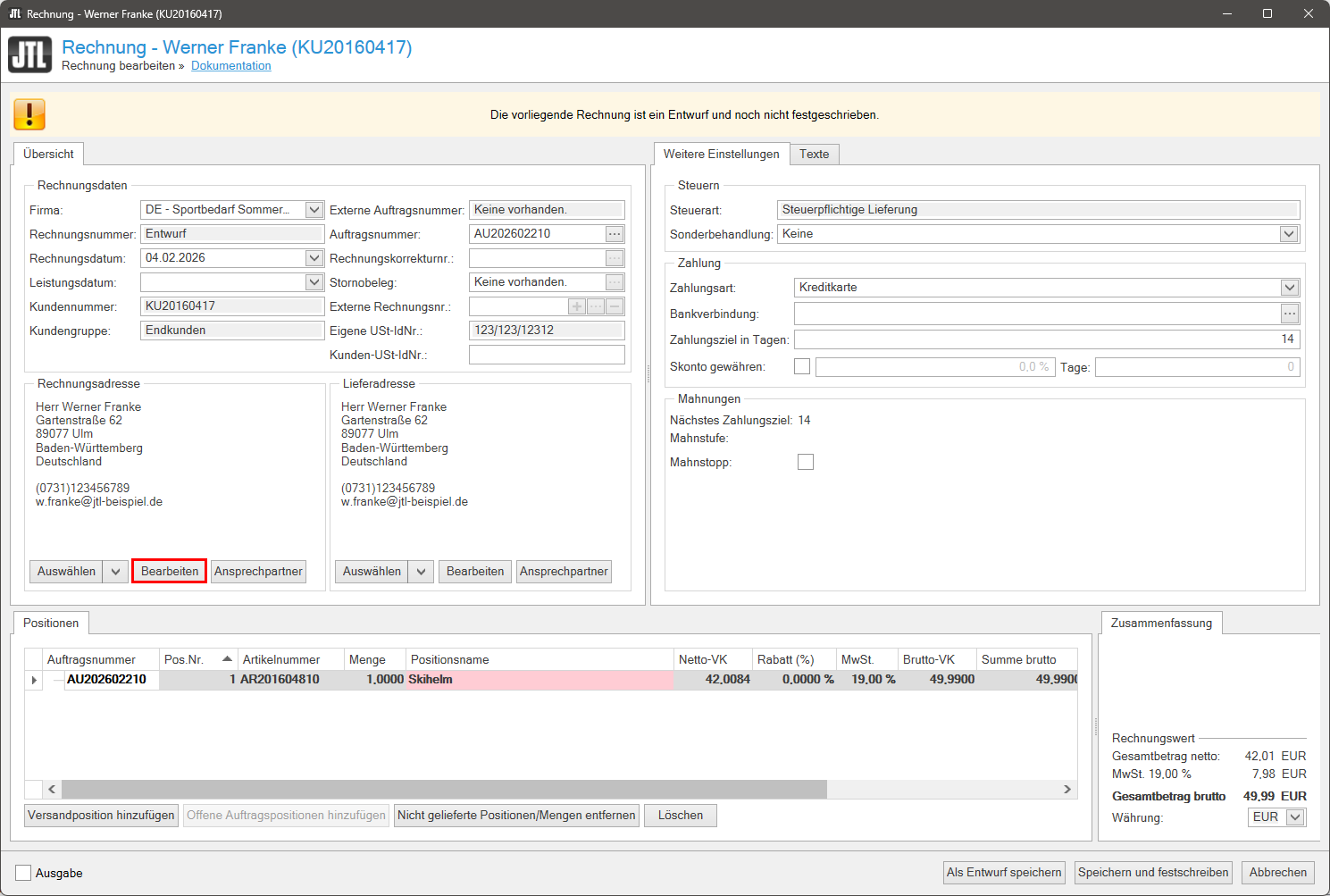Screen dimensions: 1330x896
Task: Expand the Rechnungsdatum date picker
Action: (314, 258)
